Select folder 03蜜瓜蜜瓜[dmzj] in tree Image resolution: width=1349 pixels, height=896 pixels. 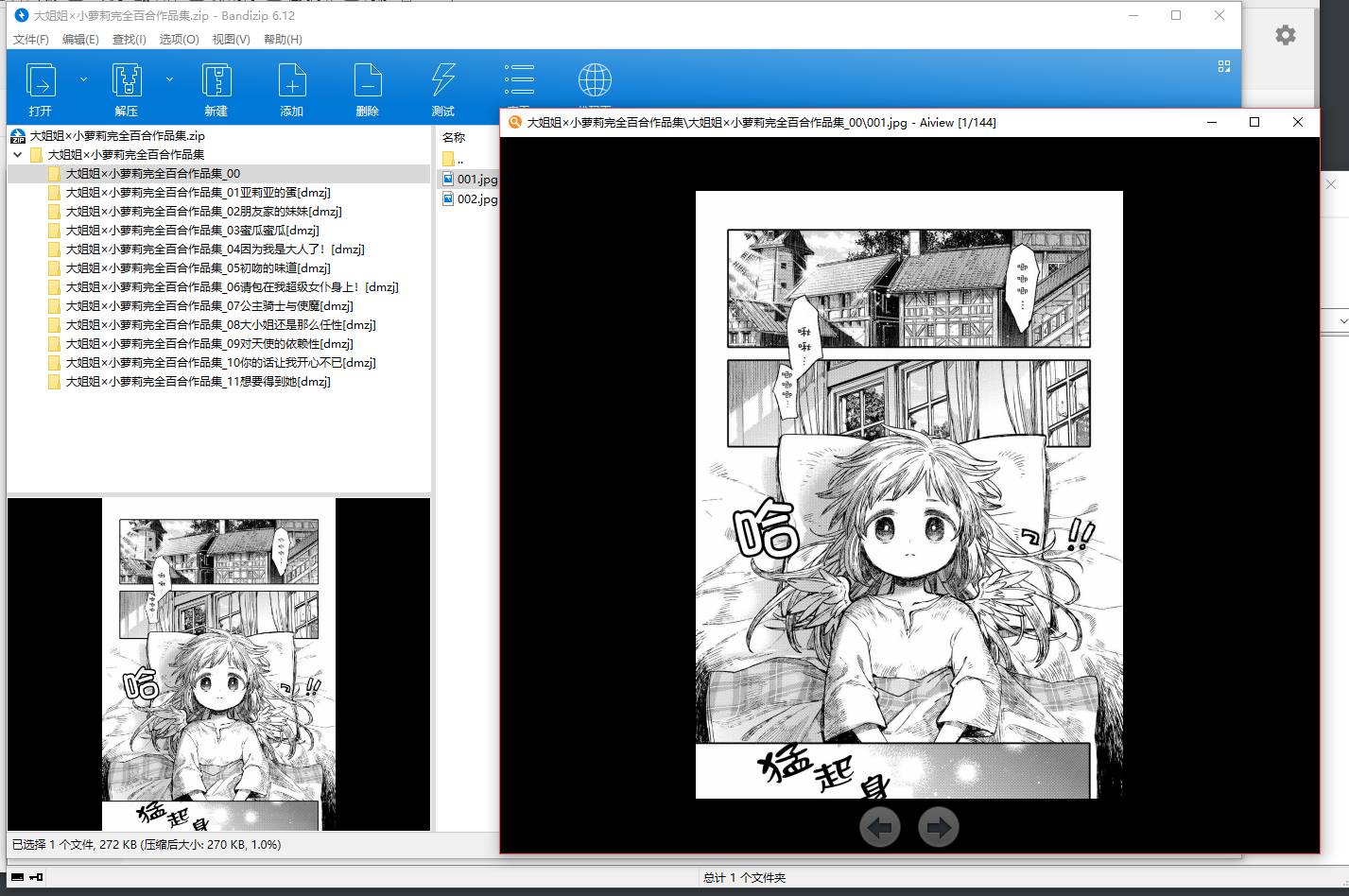192,231
